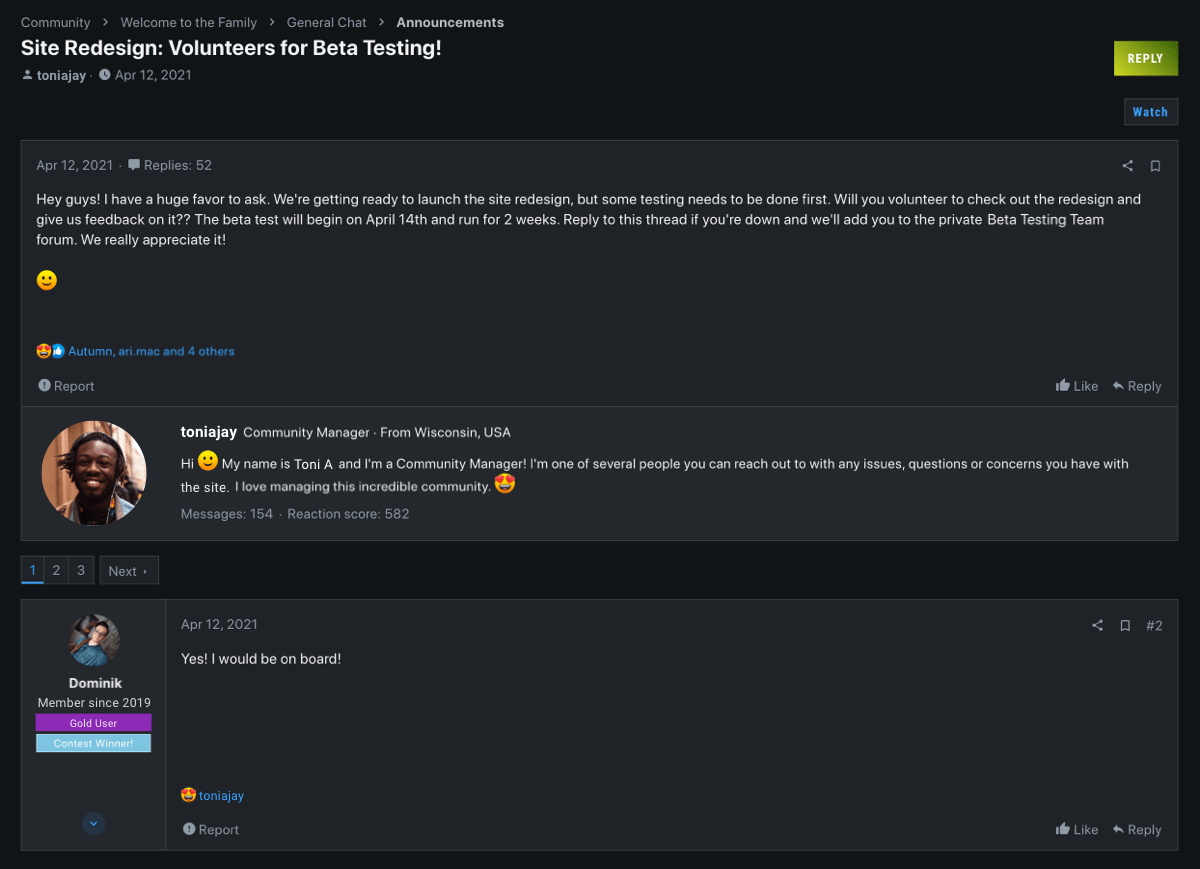Like Dominik's reply
The image size is (1200, 869).
pos(1077,829)
